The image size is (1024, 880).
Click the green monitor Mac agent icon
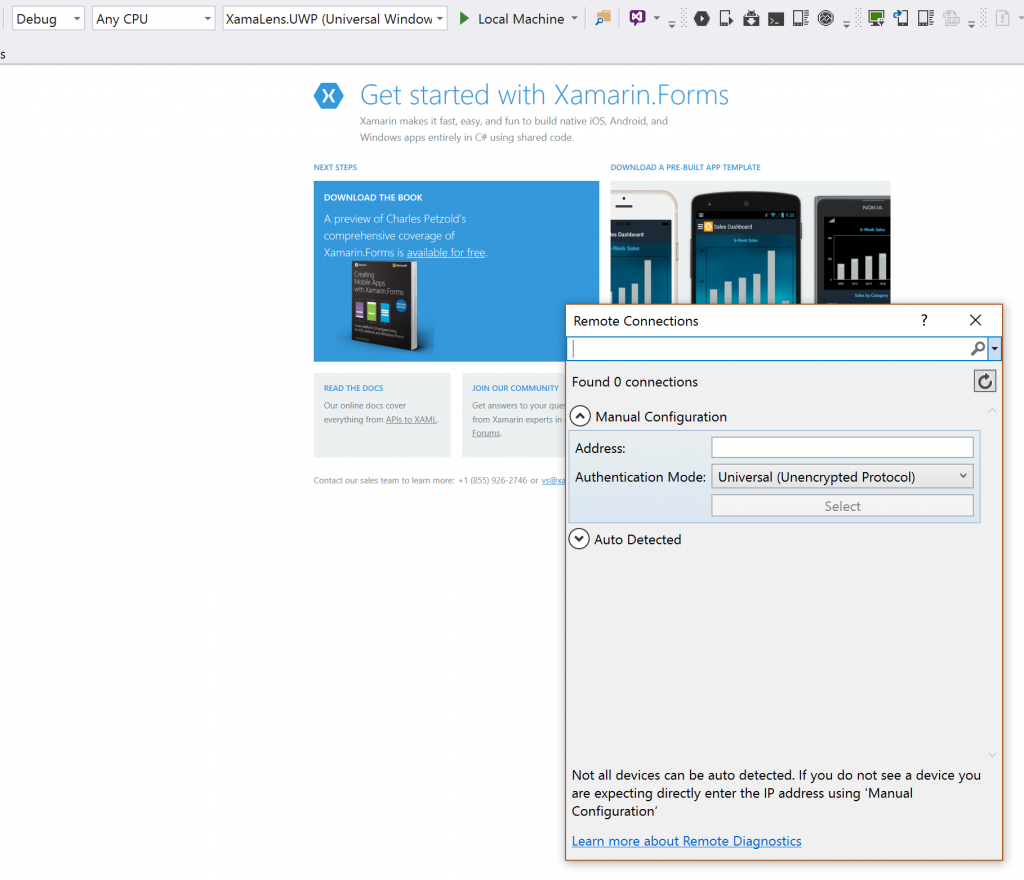point(876,18)
